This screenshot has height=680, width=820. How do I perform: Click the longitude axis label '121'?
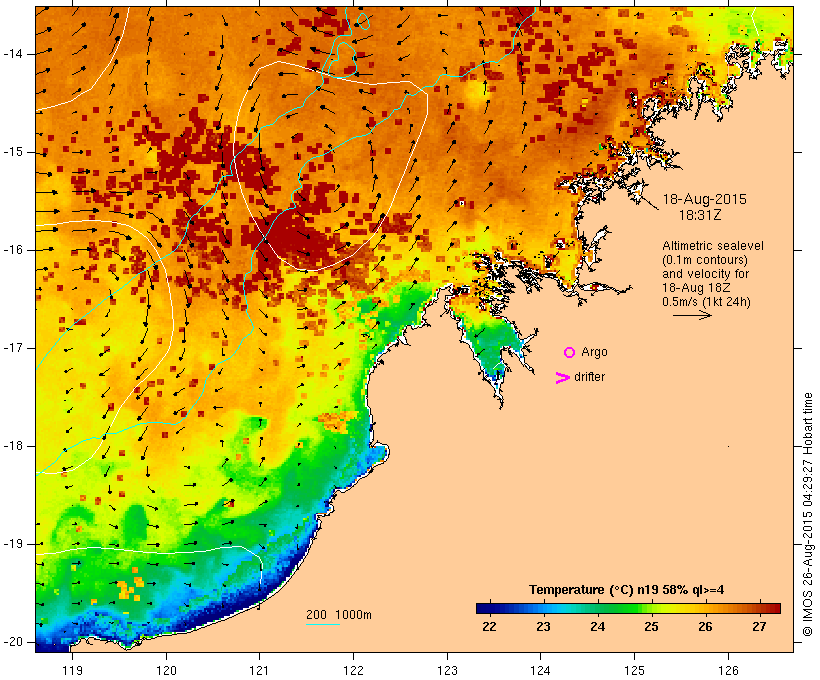point(260,670)
